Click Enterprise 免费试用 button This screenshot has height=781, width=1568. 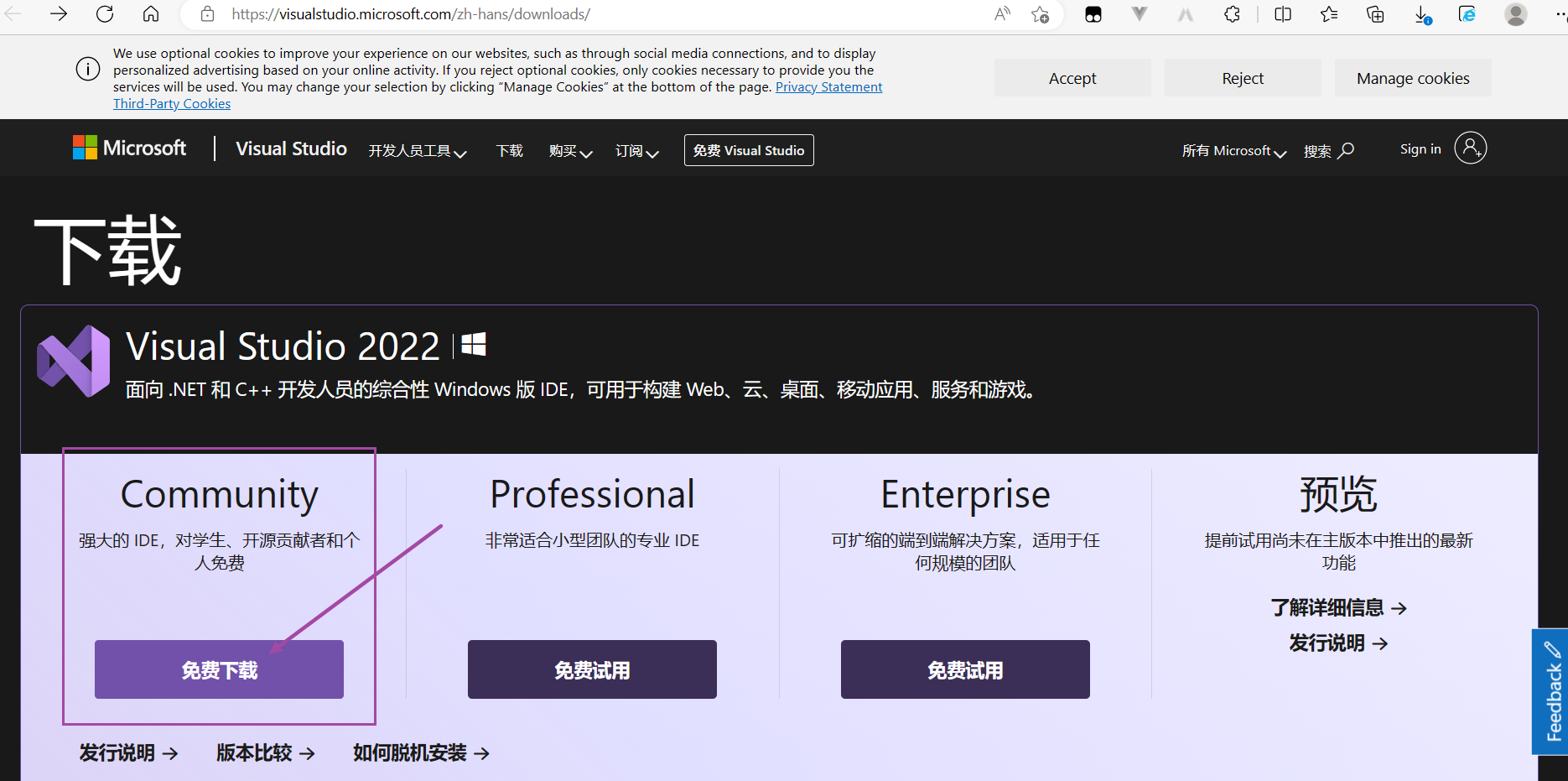965,669
